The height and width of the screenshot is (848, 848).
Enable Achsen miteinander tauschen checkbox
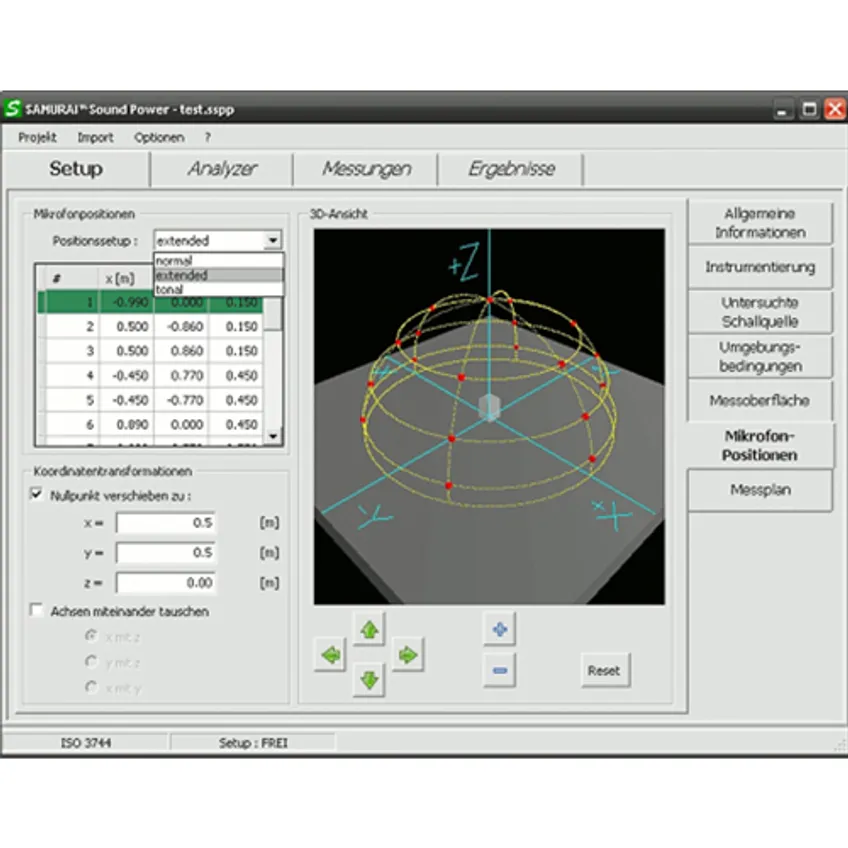pyautogui.click(x=36, y=610)
